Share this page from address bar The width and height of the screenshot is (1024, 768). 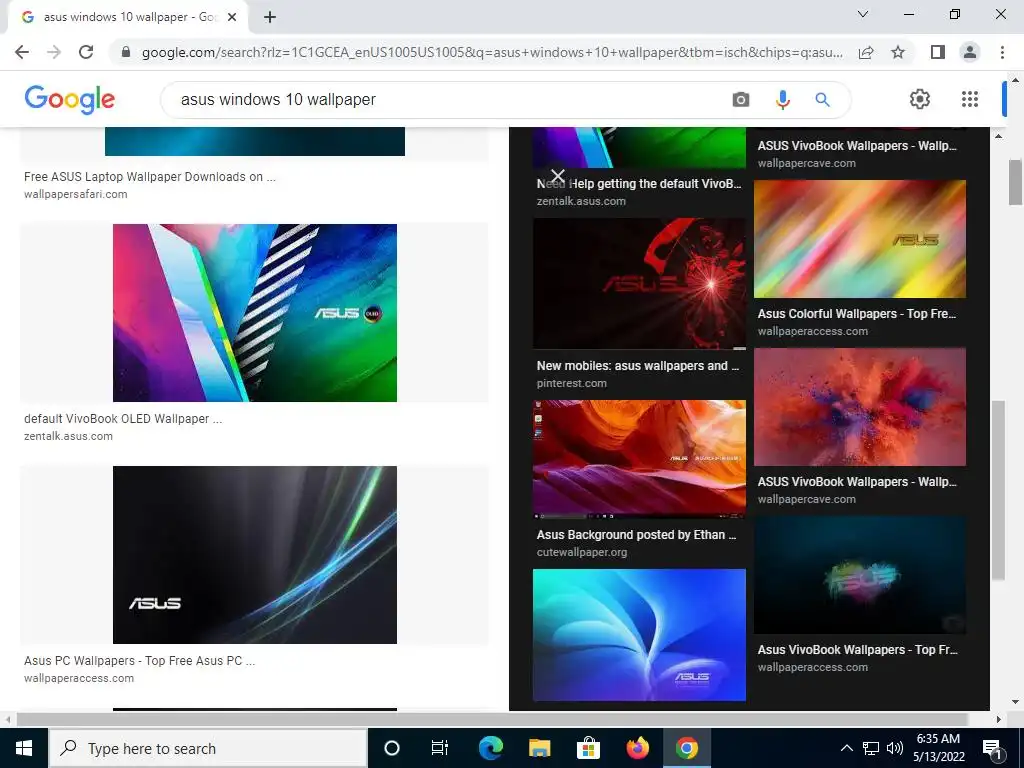[x=866, y=52]
